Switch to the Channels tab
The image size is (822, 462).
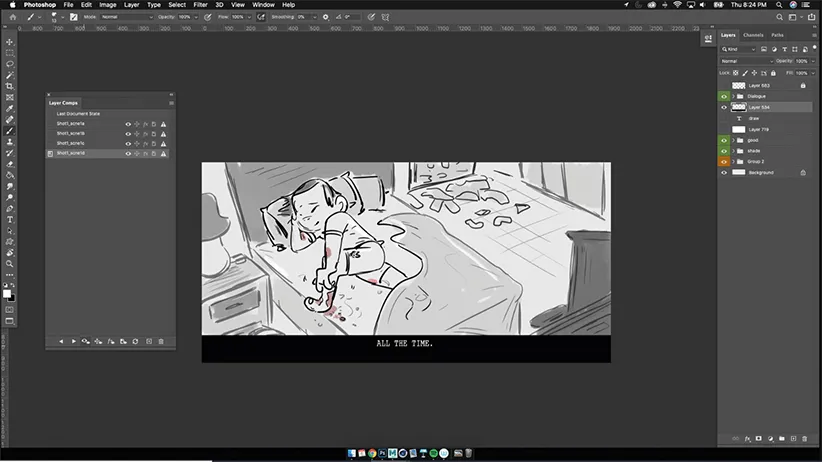(x=752, y=35)
